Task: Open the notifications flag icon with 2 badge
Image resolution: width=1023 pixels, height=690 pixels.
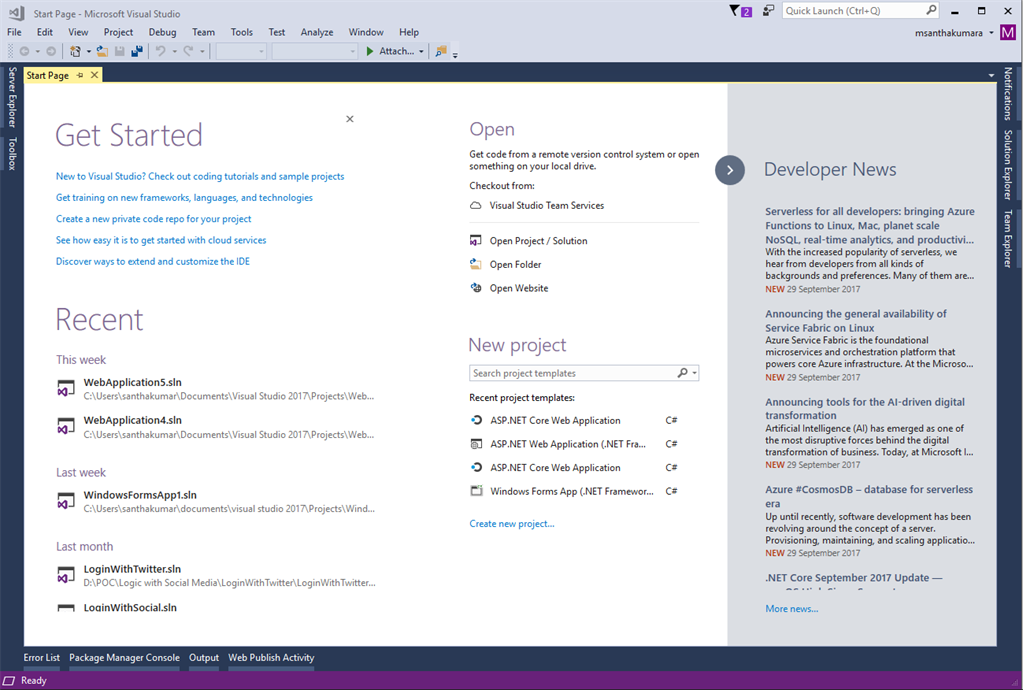Action: (x=740, y=10)
